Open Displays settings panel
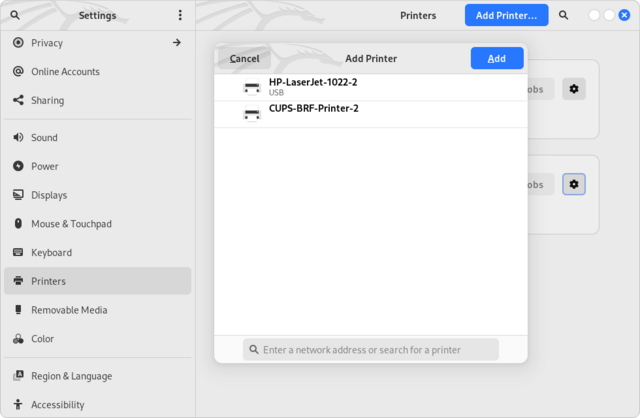The height and width of the screenshot is (418, 640). [x=49, y=195]
